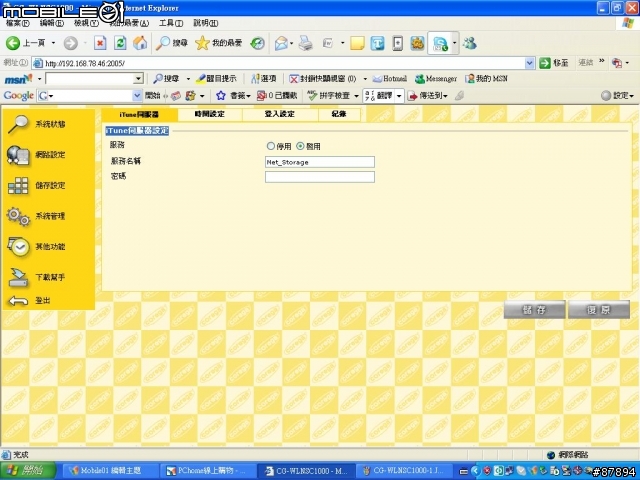Click the 移至 Go button
Image resolution: width=640 pixels, height=480 pixels.
tap(554, 63)
